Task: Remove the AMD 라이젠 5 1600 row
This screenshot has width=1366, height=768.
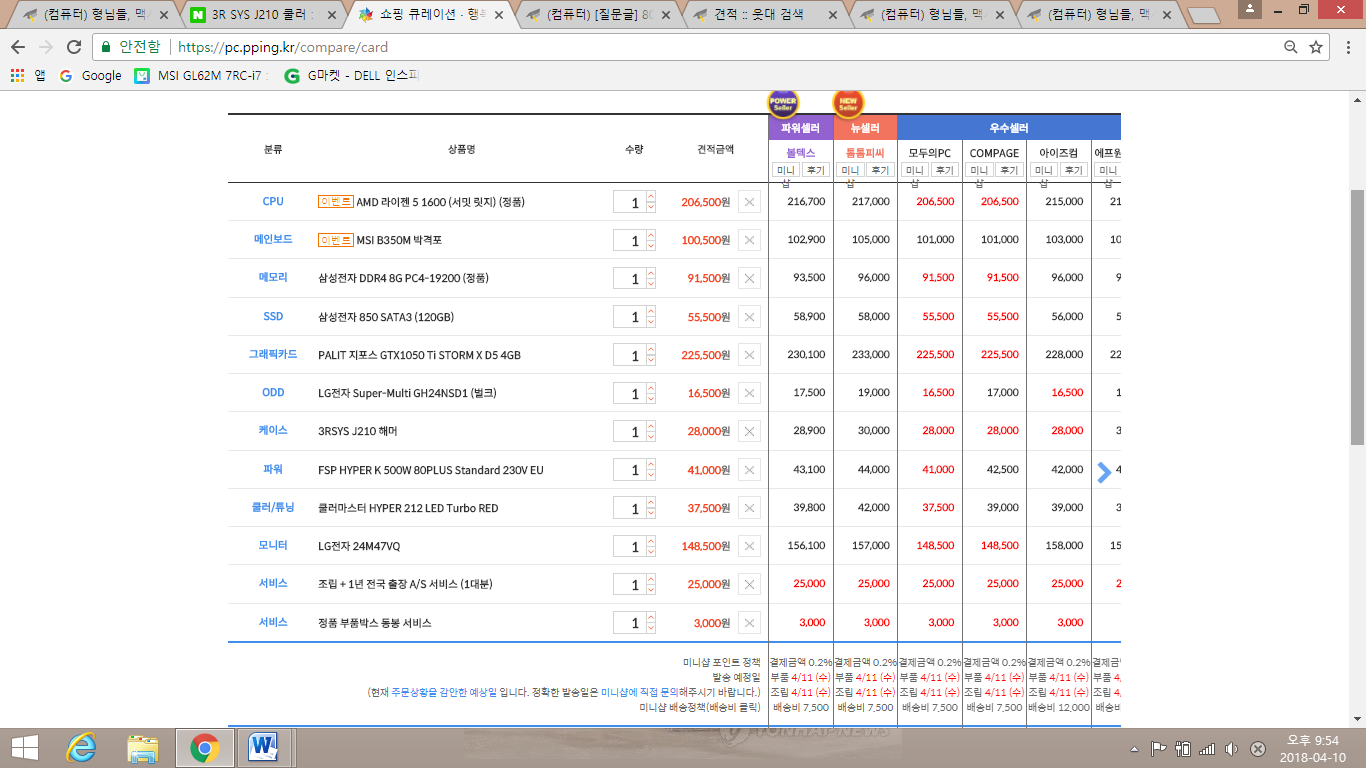Action: (749, 202)
